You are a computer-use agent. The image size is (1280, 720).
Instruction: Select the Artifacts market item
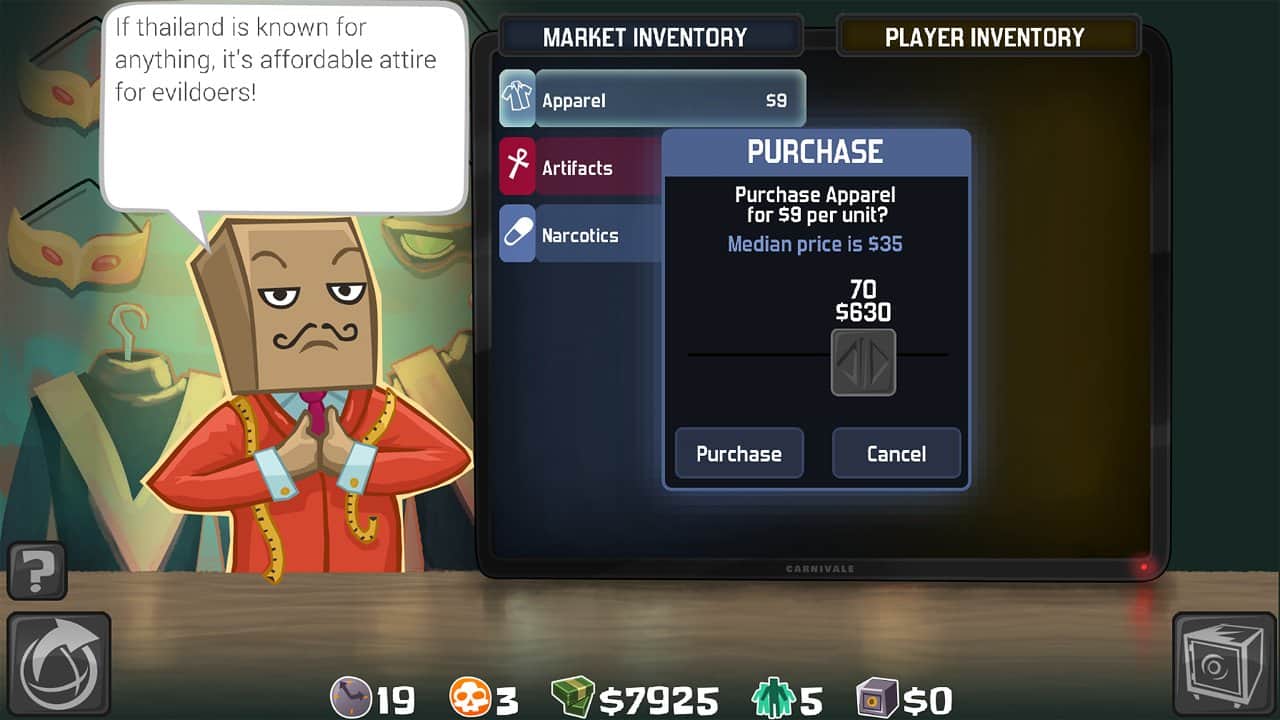581,167
